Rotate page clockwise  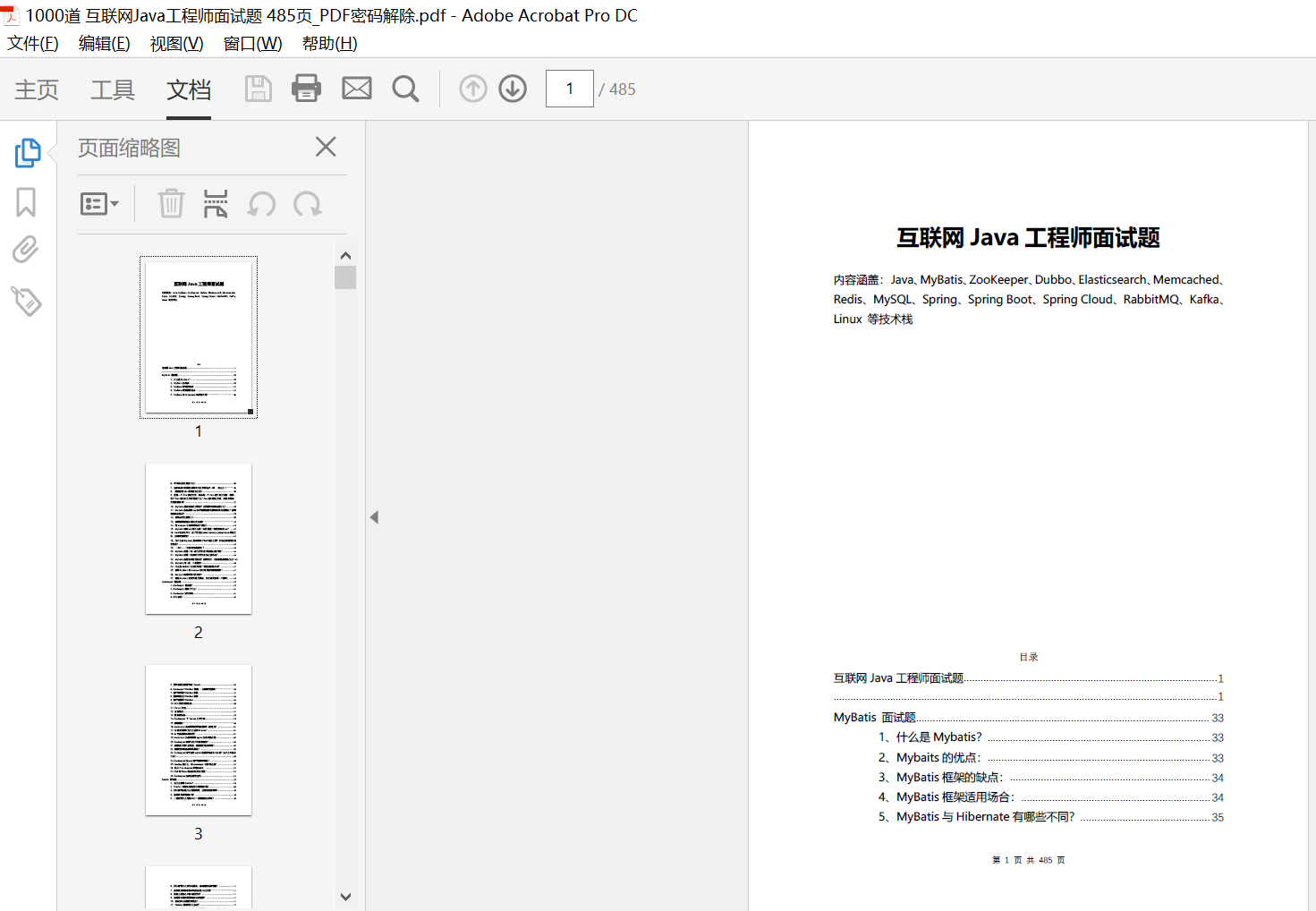[x=308, y=204]
